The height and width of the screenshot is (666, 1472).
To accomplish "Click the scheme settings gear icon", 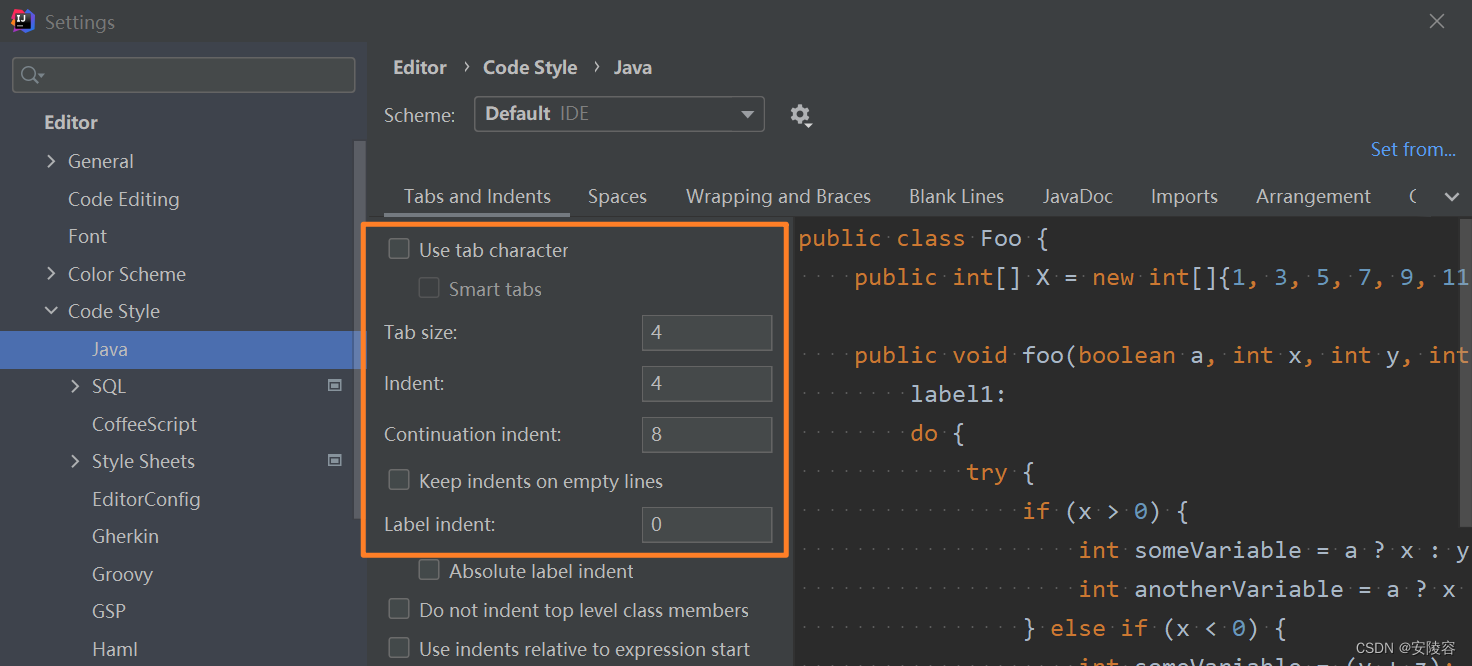I will (x=799, y=115).
